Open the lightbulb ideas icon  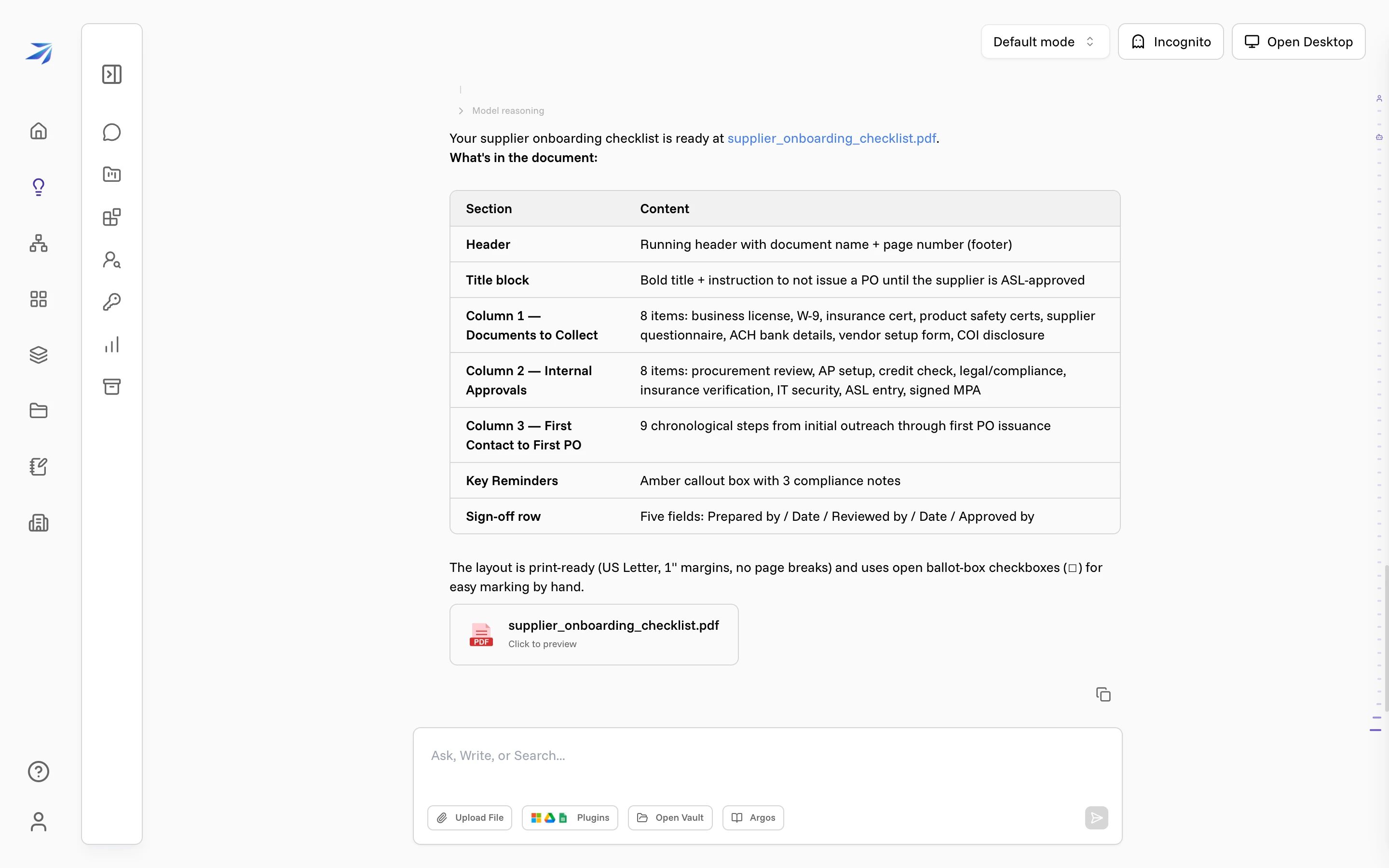(x=39, y=187)
